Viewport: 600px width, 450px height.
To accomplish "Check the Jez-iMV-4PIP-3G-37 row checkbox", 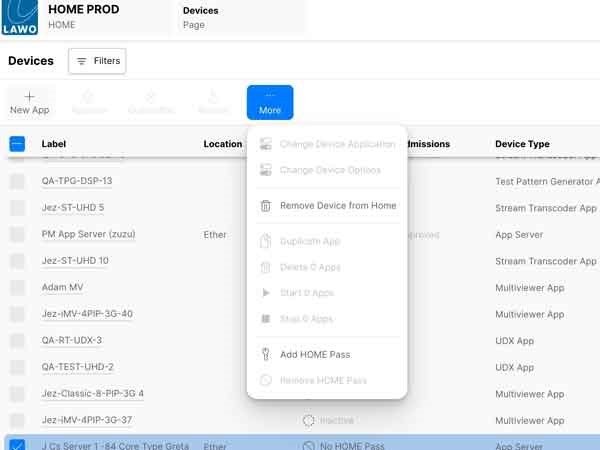I will tap(17, 421).
